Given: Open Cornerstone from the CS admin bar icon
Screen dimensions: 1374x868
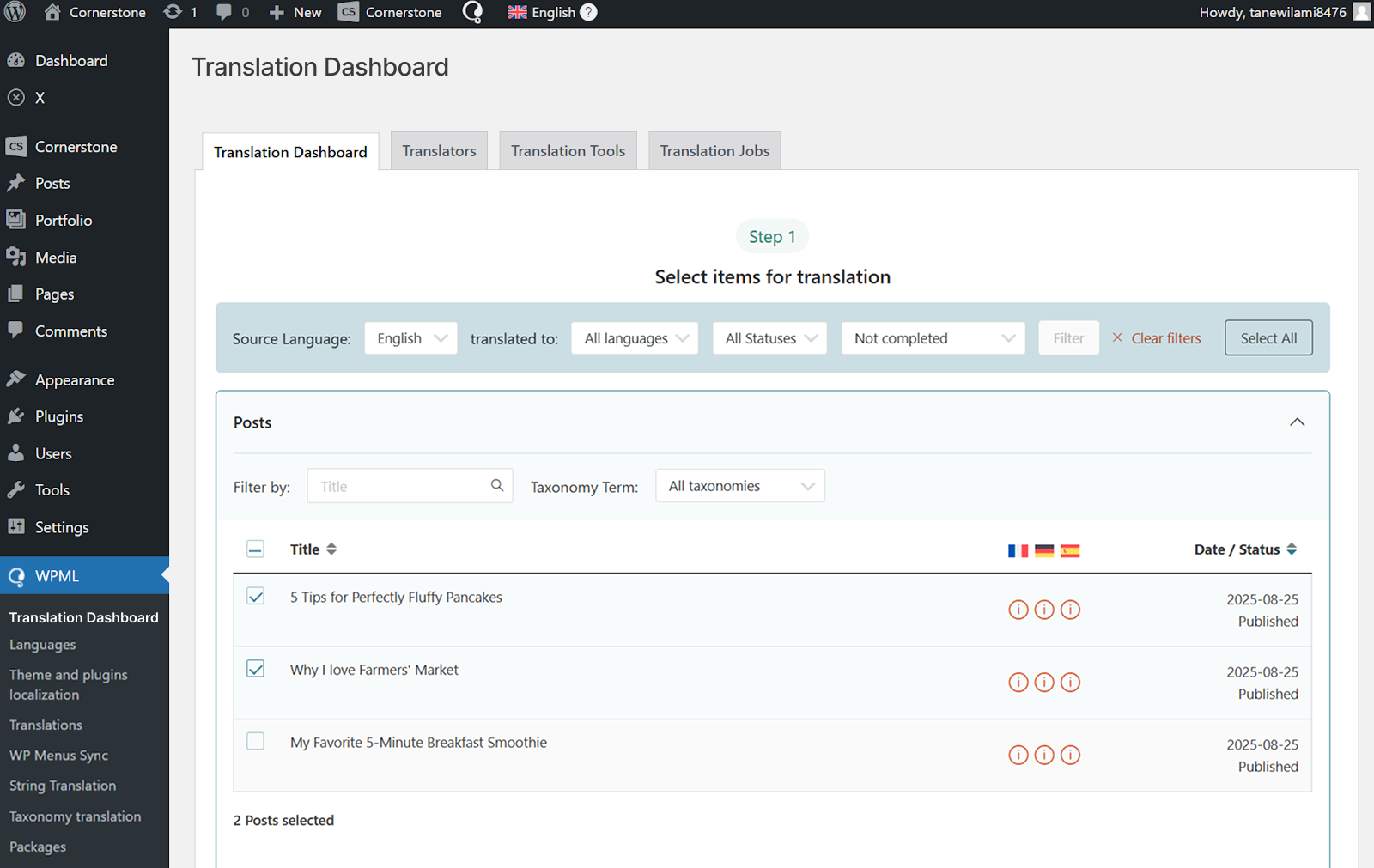Looking at the screenshot, I should (x=348, y=12).
